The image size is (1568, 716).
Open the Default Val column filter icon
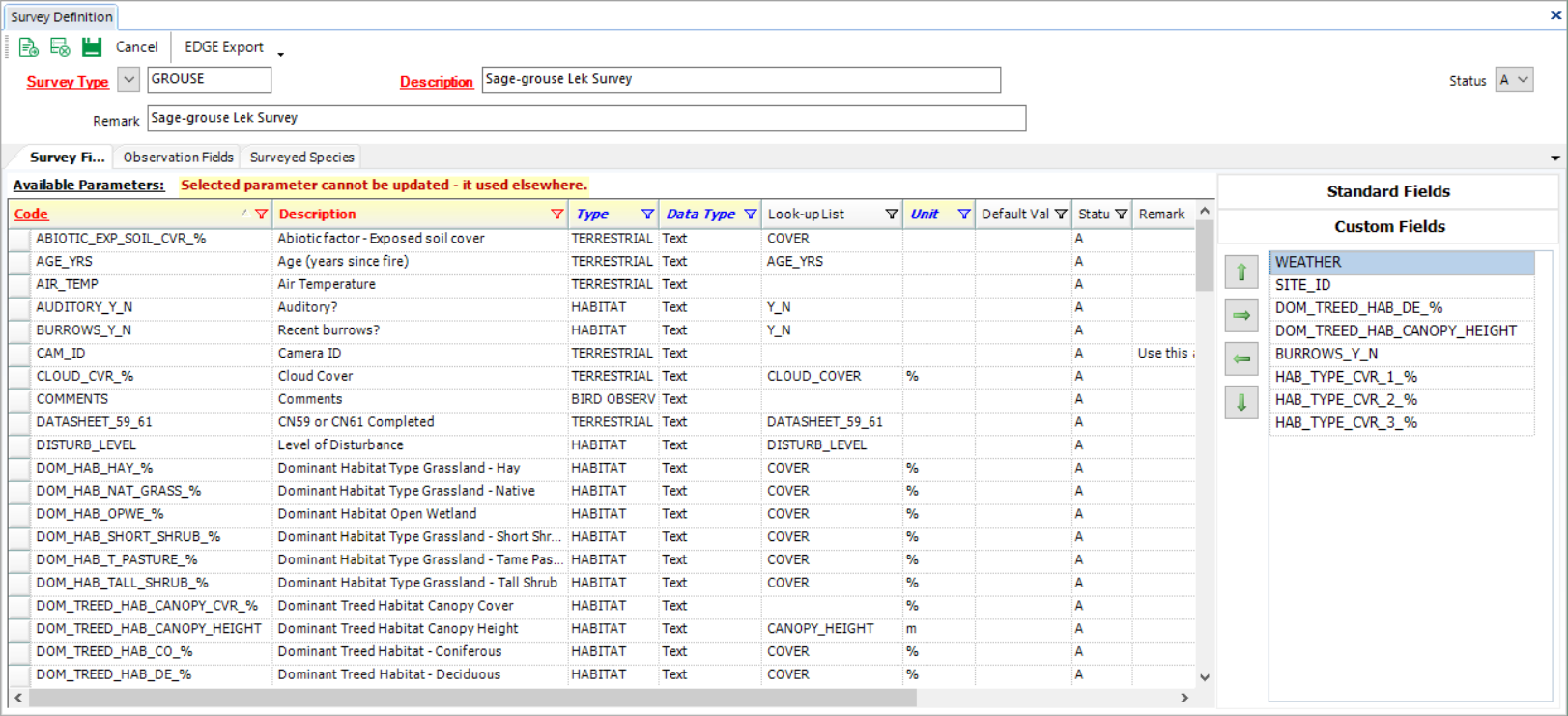tap(1061, 215)
